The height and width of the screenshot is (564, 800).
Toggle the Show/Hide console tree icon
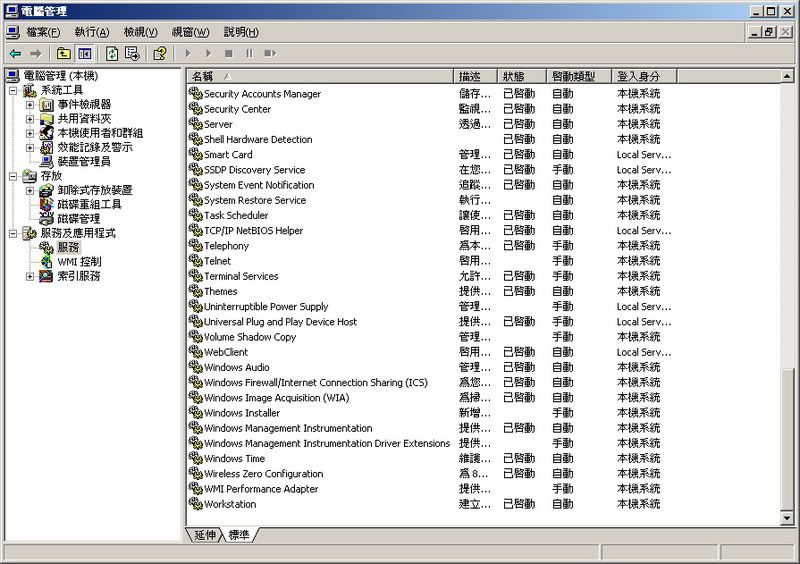85,53
